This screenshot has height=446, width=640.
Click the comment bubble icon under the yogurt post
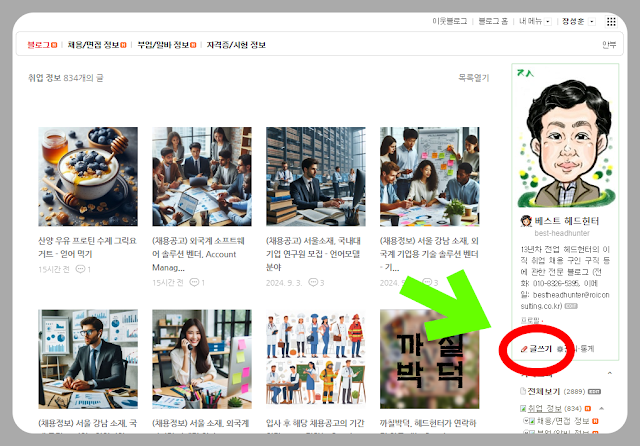(x=80, y=269)
